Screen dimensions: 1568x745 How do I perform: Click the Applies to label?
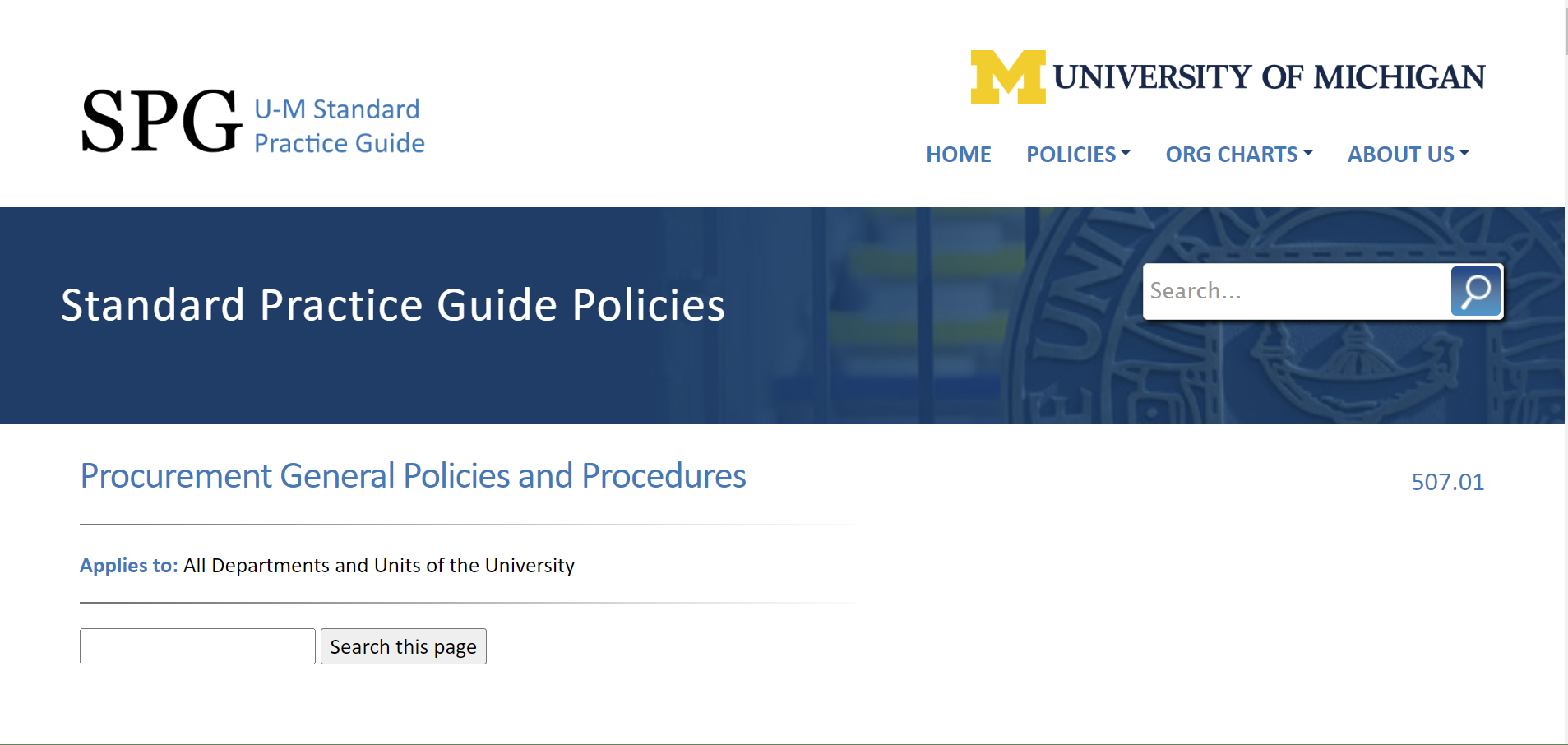coord(128,566)
